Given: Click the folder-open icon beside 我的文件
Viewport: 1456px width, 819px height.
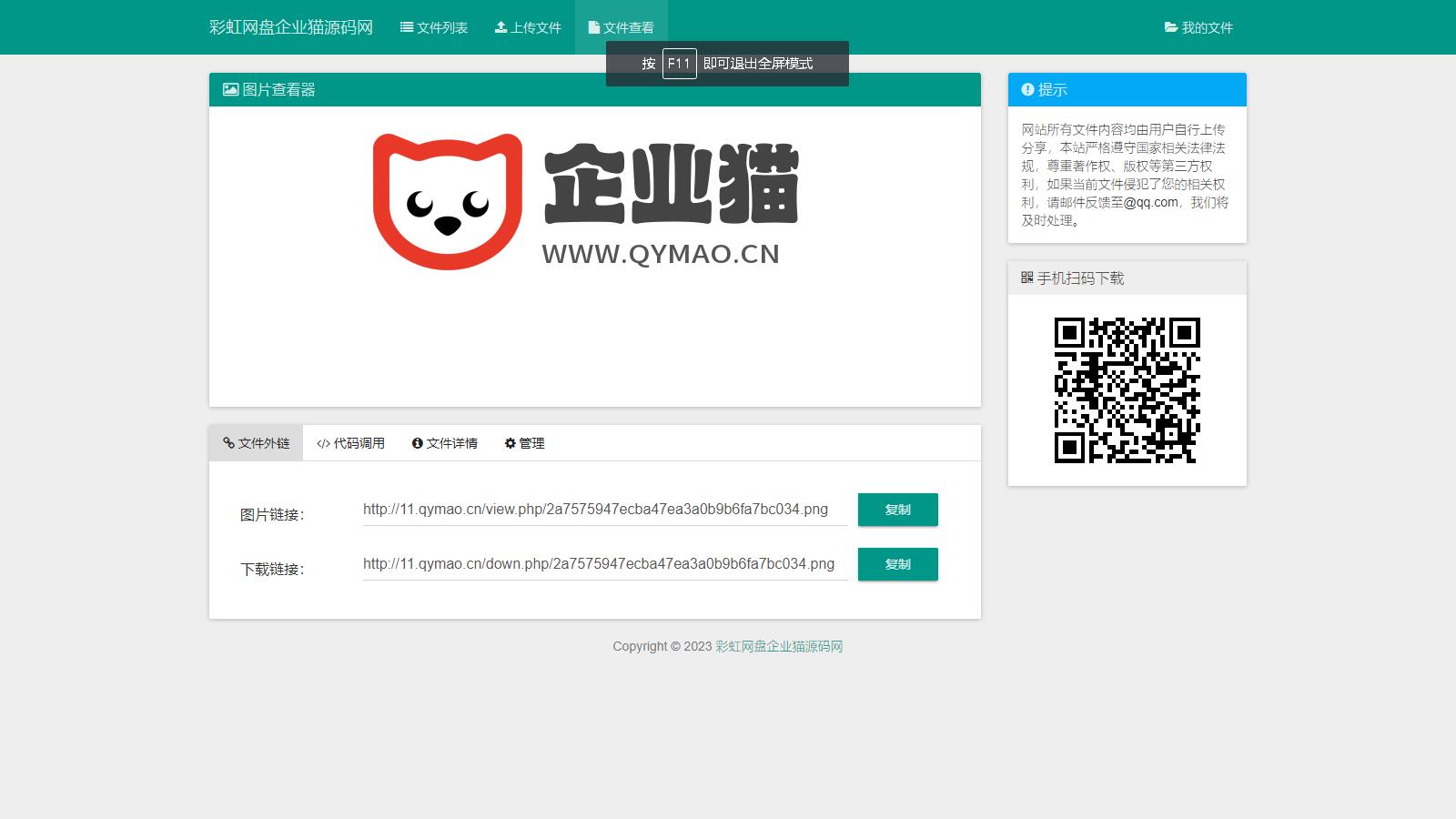Looking at the screenshot, I should (x=1171, y=27).
